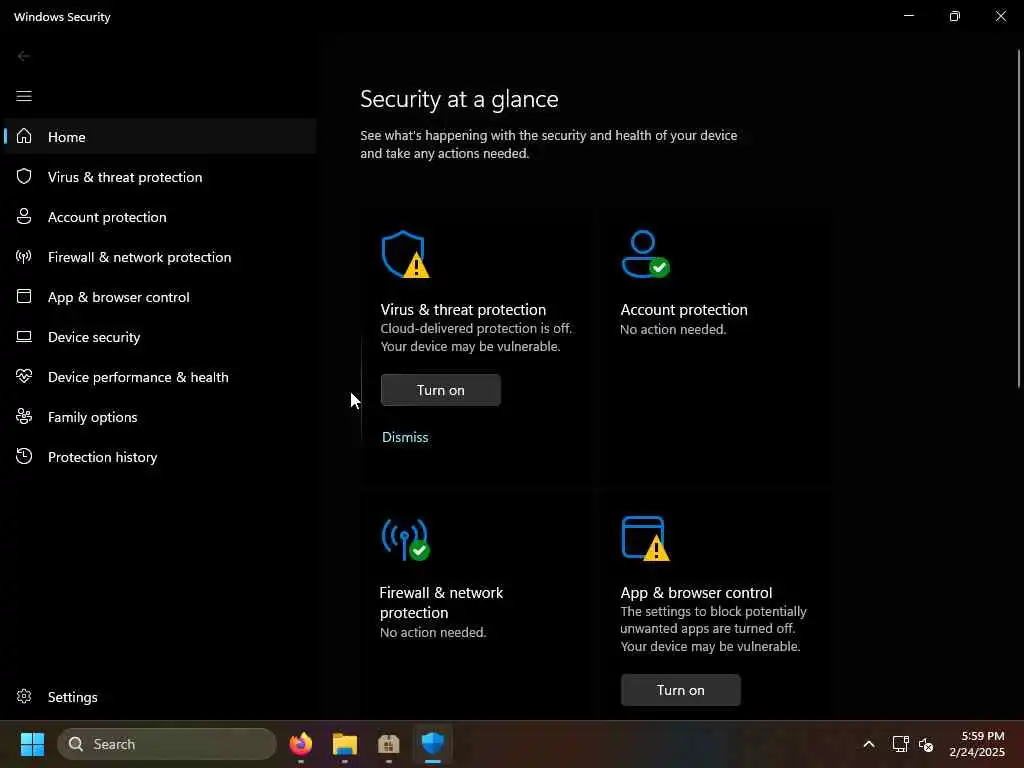View Protection history
Screen dimensions: 1024x768
click(x=160, y=457)
